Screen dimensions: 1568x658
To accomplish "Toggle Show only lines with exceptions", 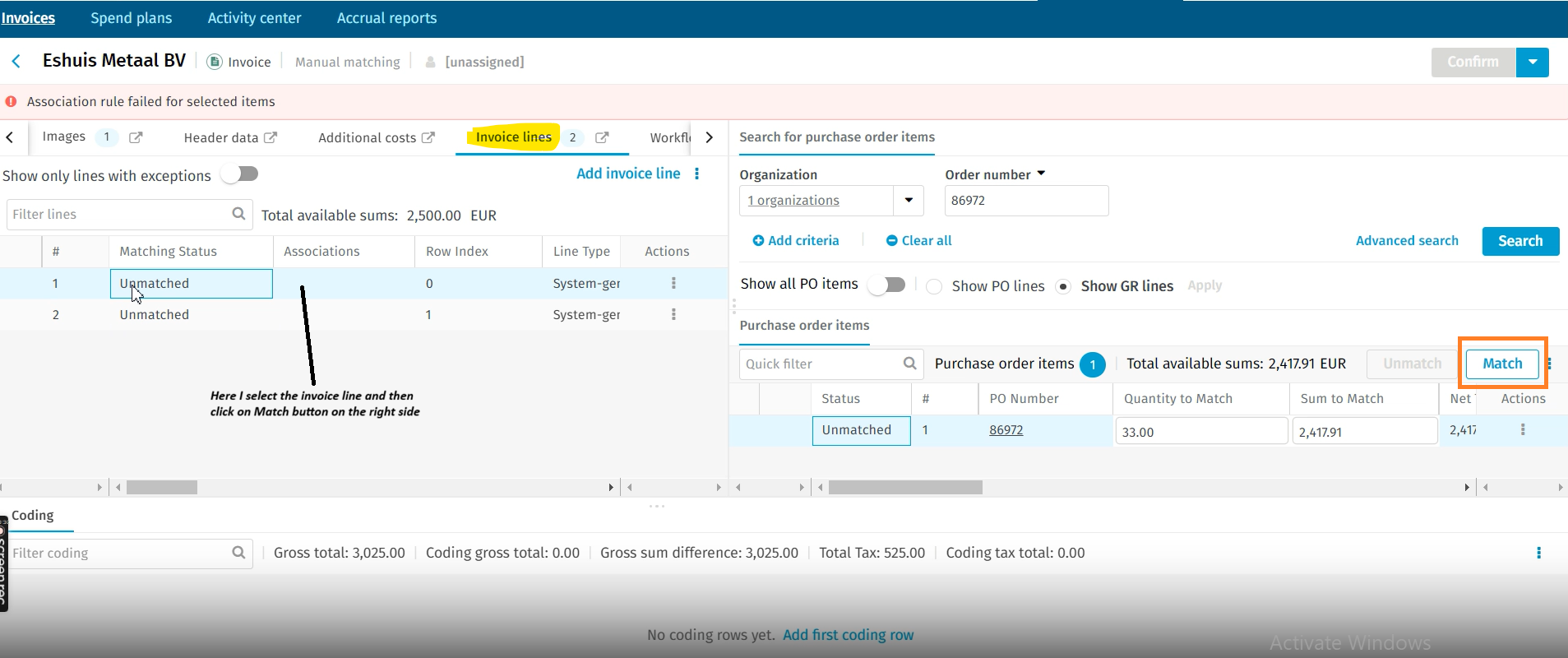I will pyautogui.click(x=243, y=174).
